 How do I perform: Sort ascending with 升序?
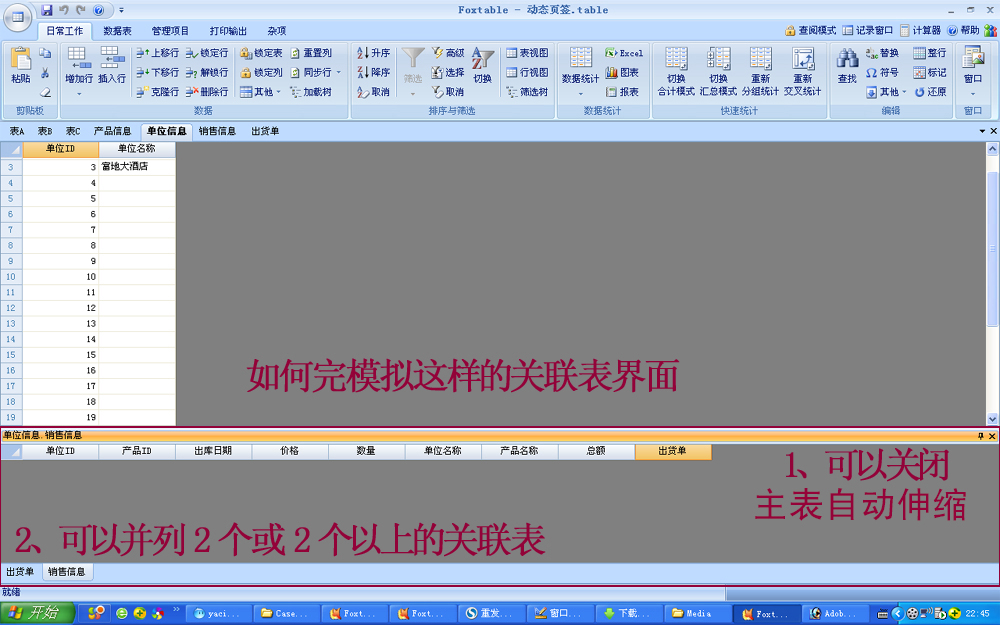[374, 53]
